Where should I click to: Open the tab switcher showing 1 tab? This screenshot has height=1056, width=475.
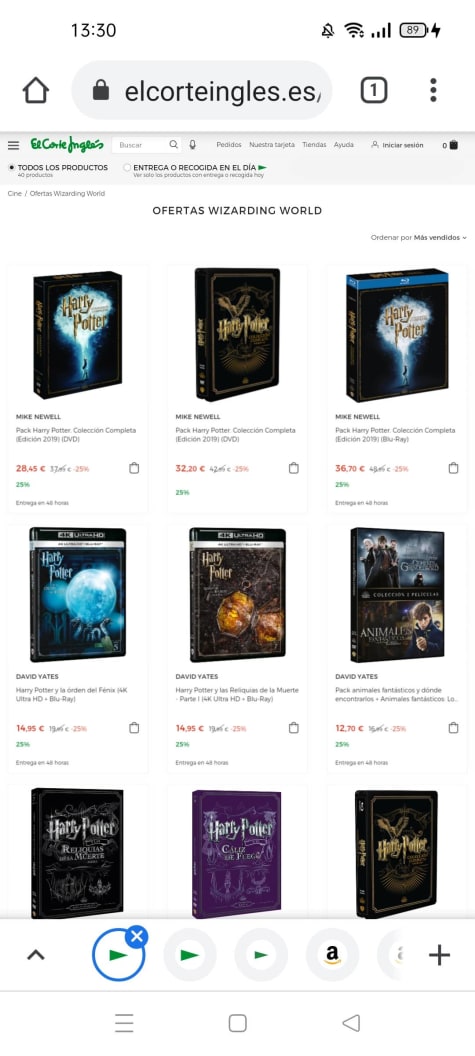(374, 90)
